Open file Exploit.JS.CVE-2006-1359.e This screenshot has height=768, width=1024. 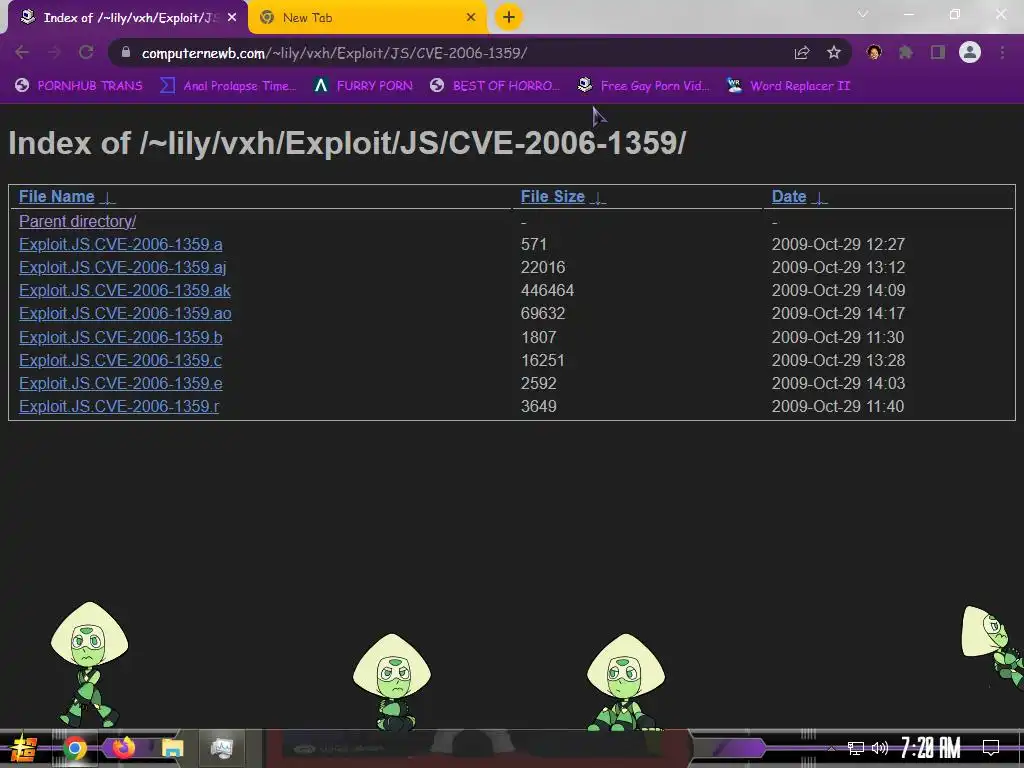pos(121,383)
